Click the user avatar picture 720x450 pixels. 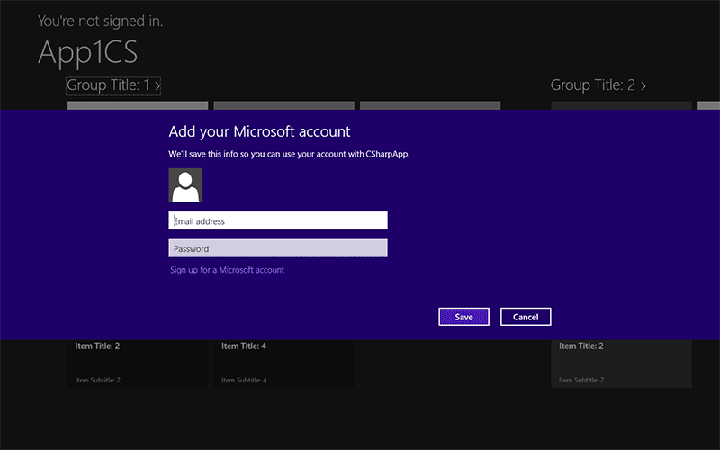tap(185, 185)
